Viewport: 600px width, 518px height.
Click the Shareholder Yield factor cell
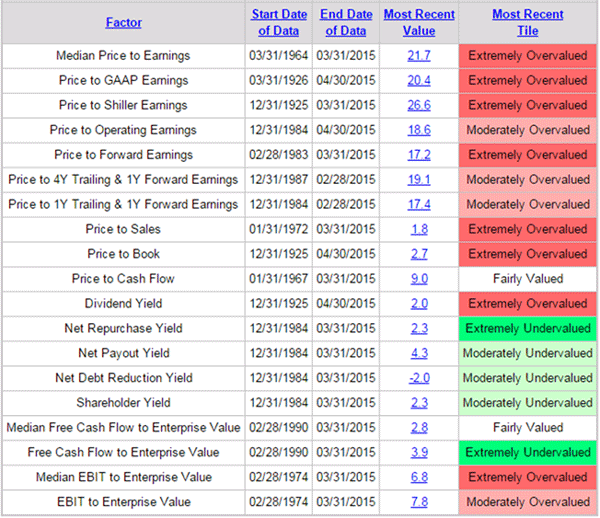123,403
